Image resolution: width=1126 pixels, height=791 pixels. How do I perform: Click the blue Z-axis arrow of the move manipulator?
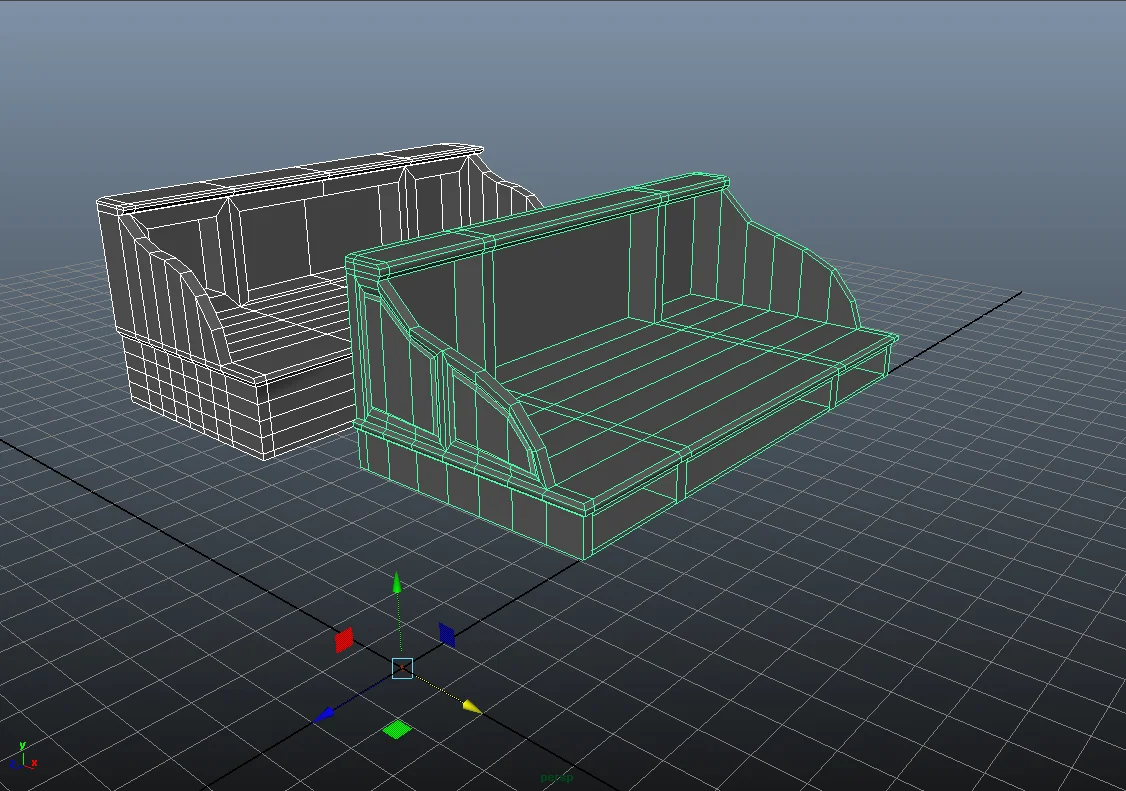click(x=325, y=713)
